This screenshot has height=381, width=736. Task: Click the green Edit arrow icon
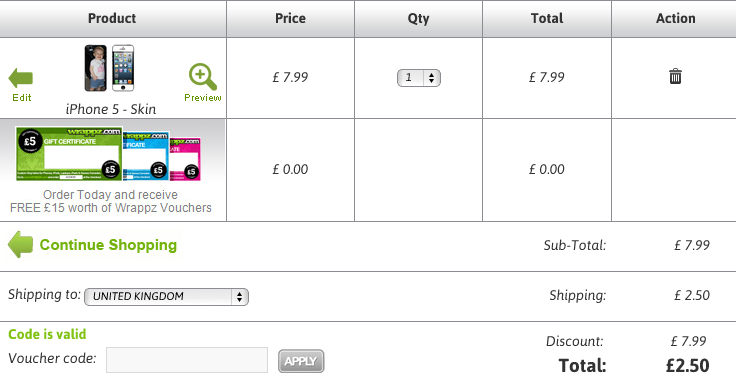tap(21, 78)
